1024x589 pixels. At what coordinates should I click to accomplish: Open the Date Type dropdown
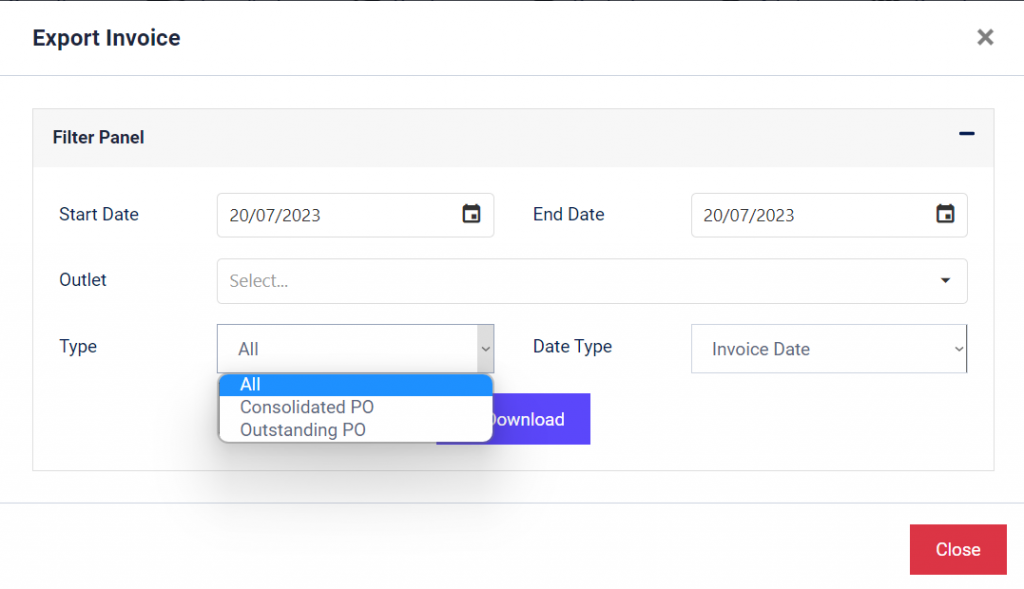pyautogui.click(x=828, y=348)
